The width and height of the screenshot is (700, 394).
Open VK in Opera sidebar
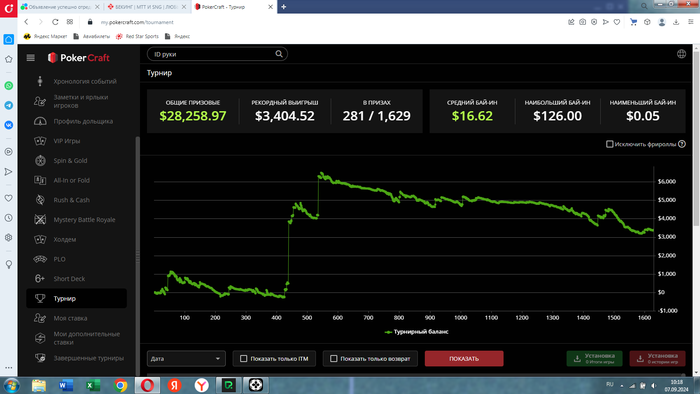tap(8, 125)
